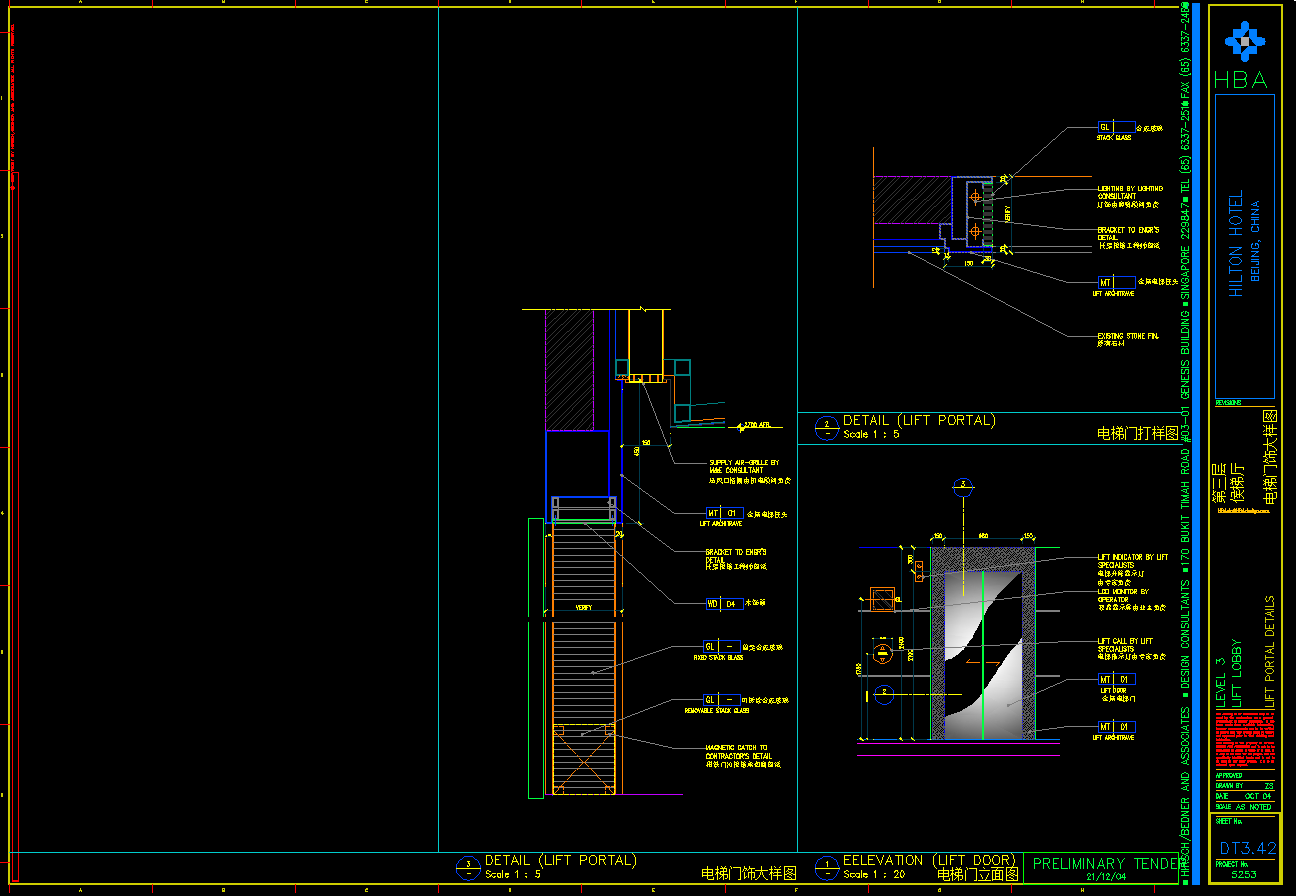Click the PRELIMINARY TENDER stamp text
Image resolution: width=1296 pixels, height=896 pixels.
(x=1104, y=864)
